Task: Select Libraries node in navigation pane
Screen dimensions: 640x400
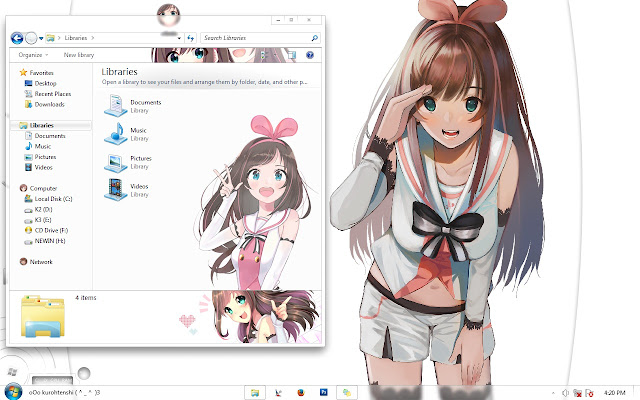Action: (42, 125)
